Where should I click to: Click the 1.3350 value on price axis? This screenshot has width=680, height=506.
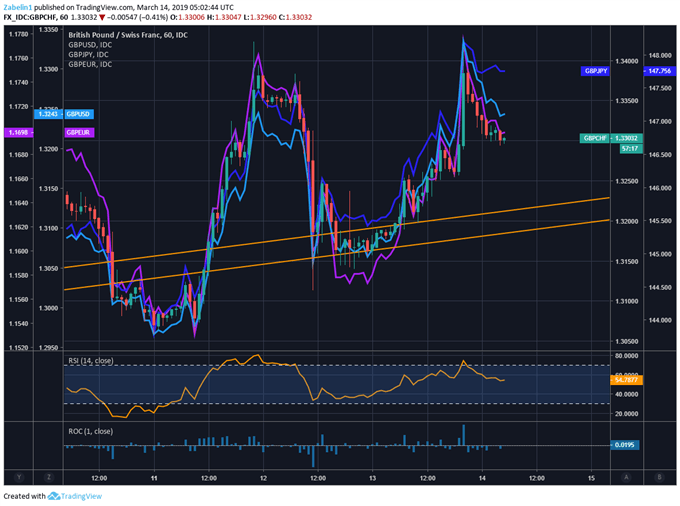pos(49,29)
